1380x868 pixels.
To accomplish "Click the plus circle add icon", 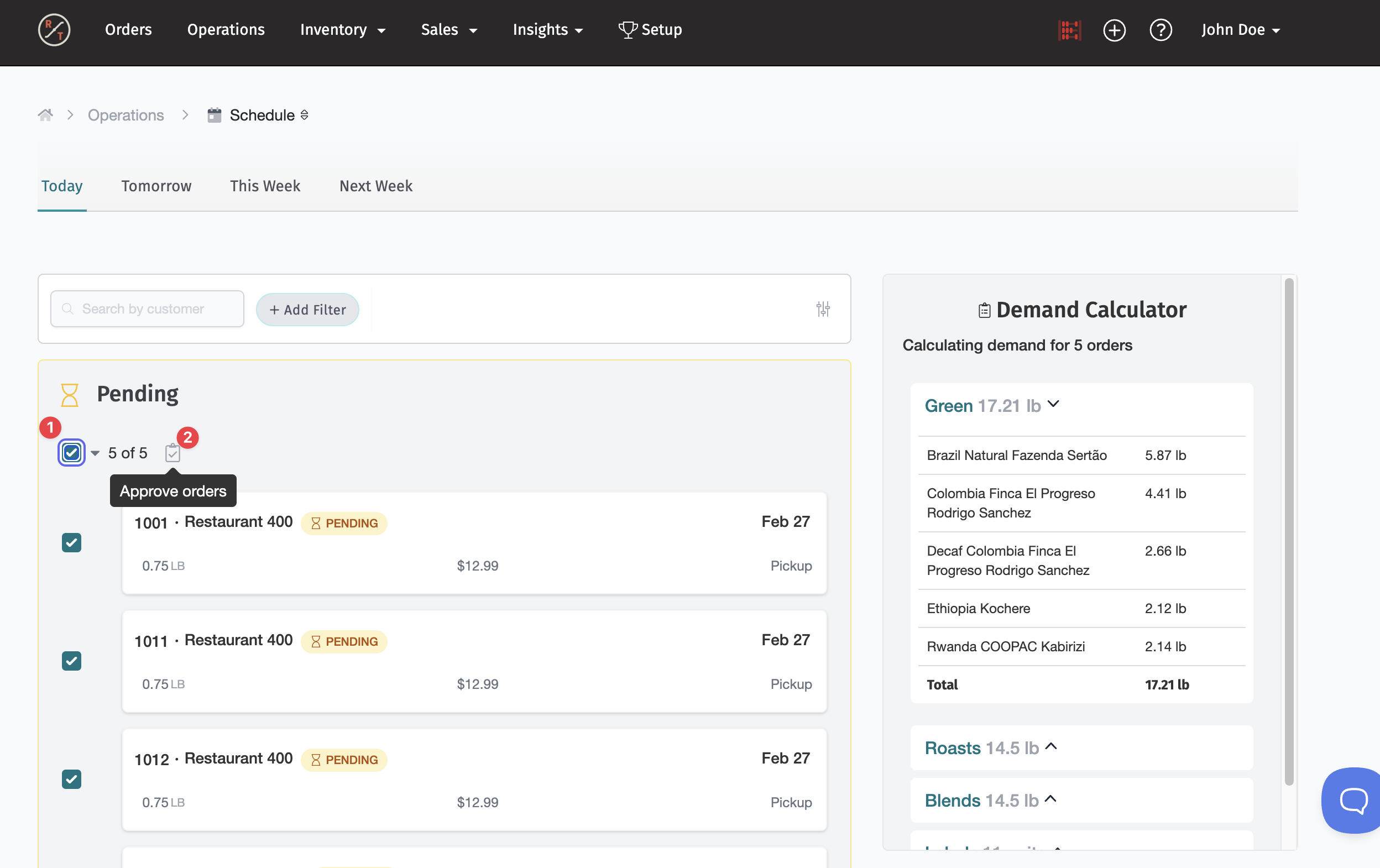I will pos(1114,30).
